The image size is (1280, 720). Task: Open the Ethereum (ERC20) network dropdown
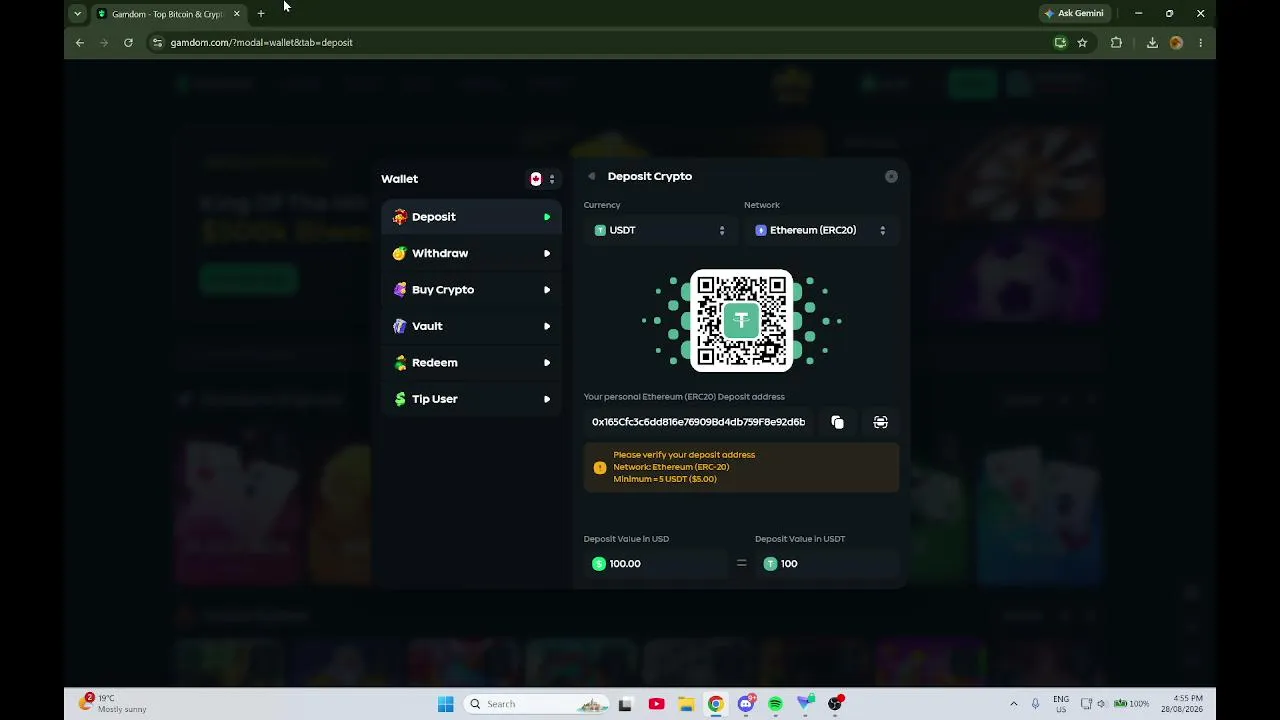[x=821, y=230]
